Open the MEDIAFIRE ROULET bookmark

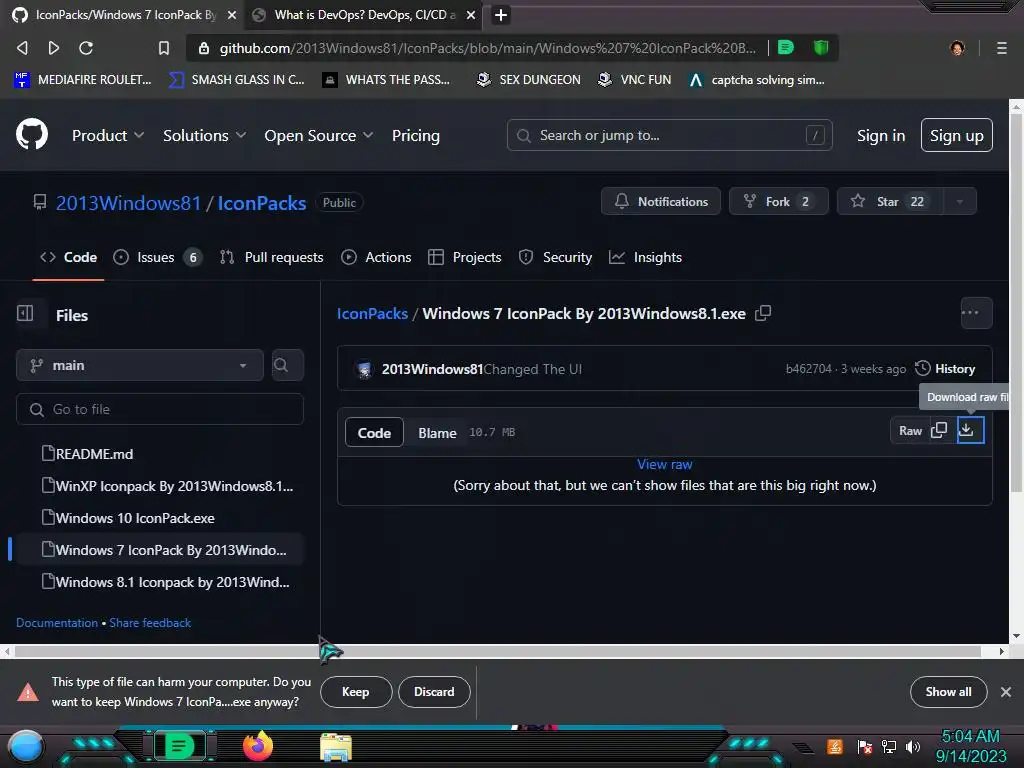(82, 80)
